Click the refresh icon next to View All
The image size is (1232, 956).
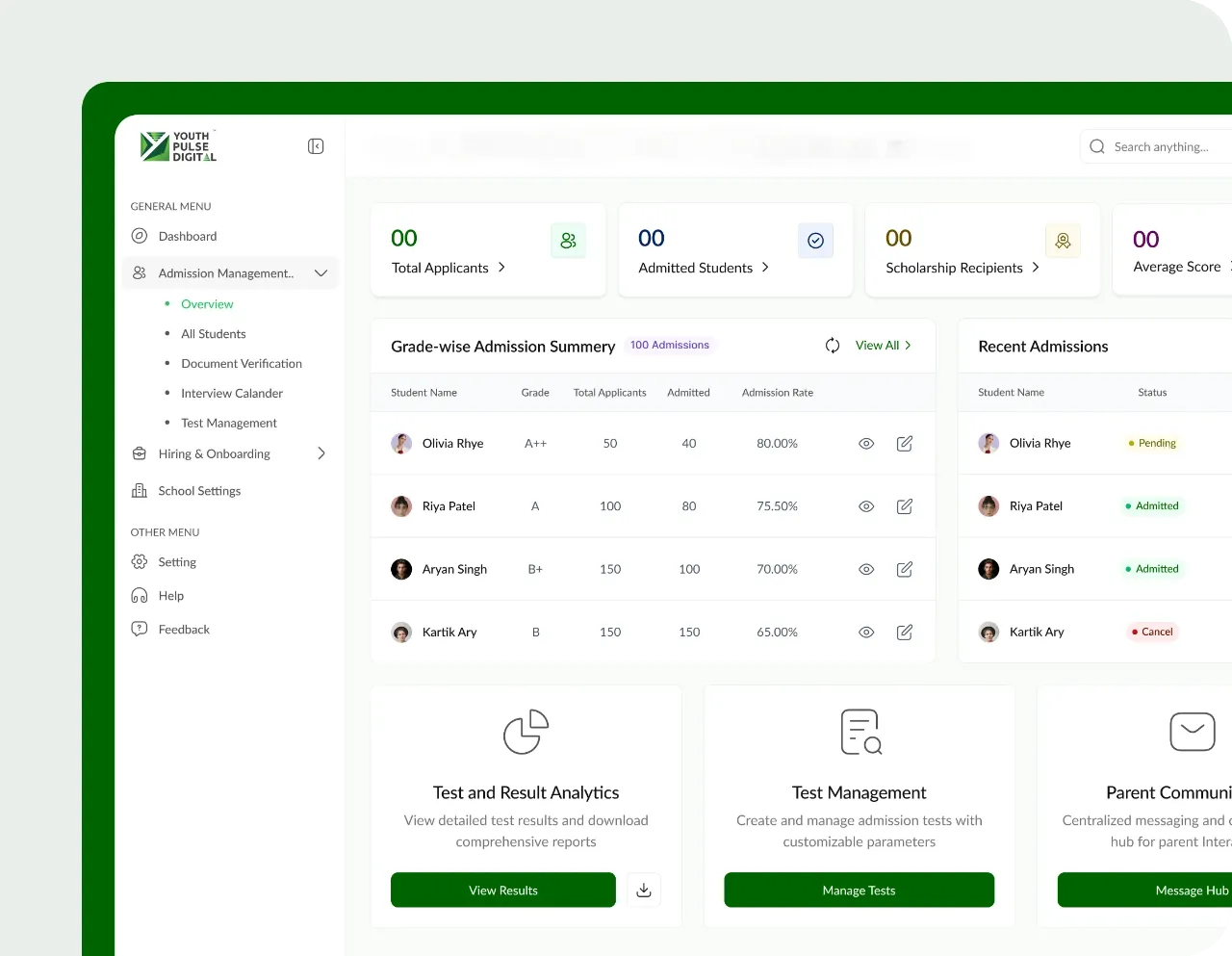832,345
